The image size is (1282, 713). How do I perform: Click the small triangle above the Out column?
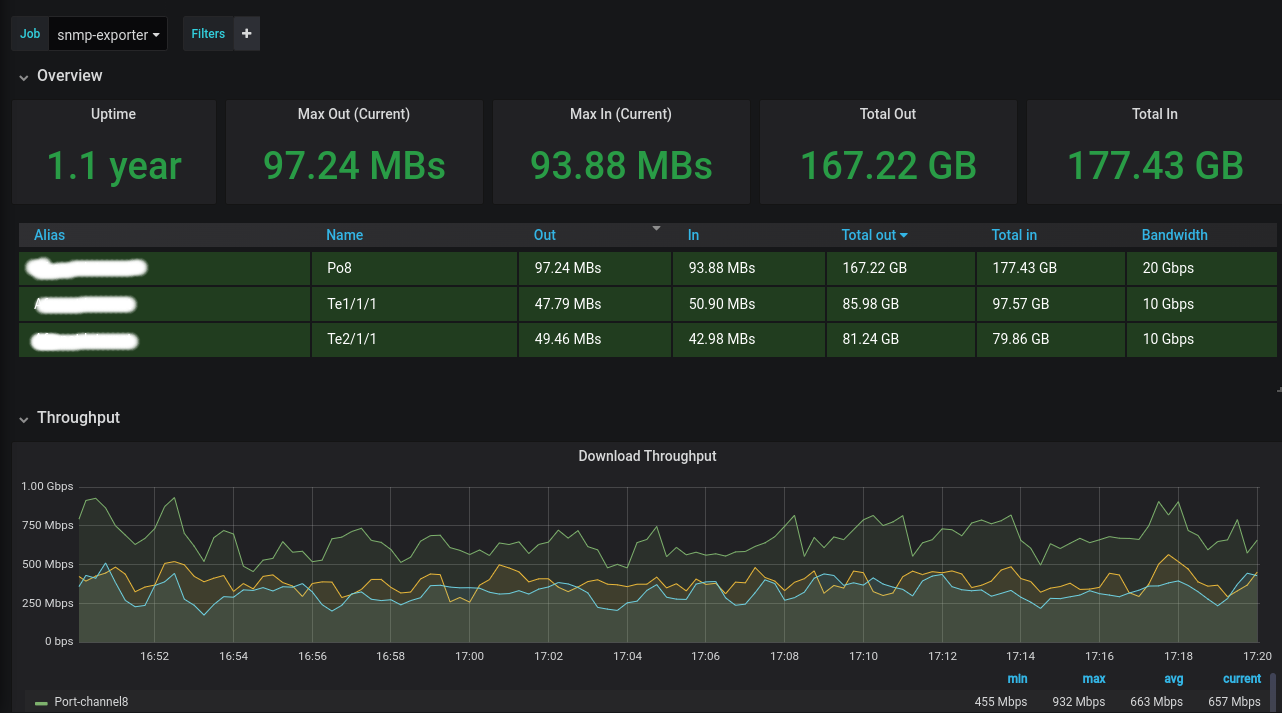point(657,229)
